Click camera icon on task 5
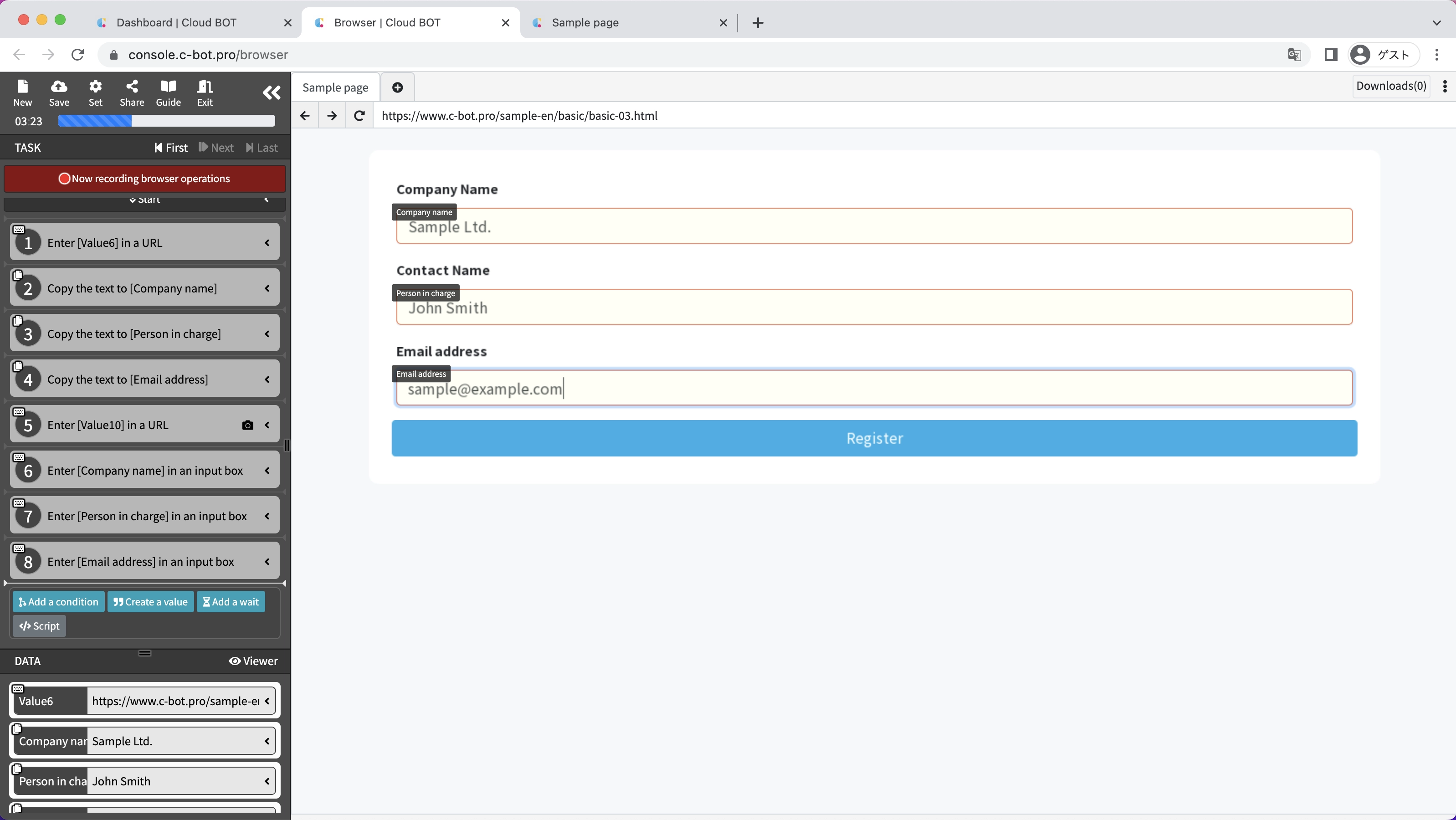 pos(247,425)
